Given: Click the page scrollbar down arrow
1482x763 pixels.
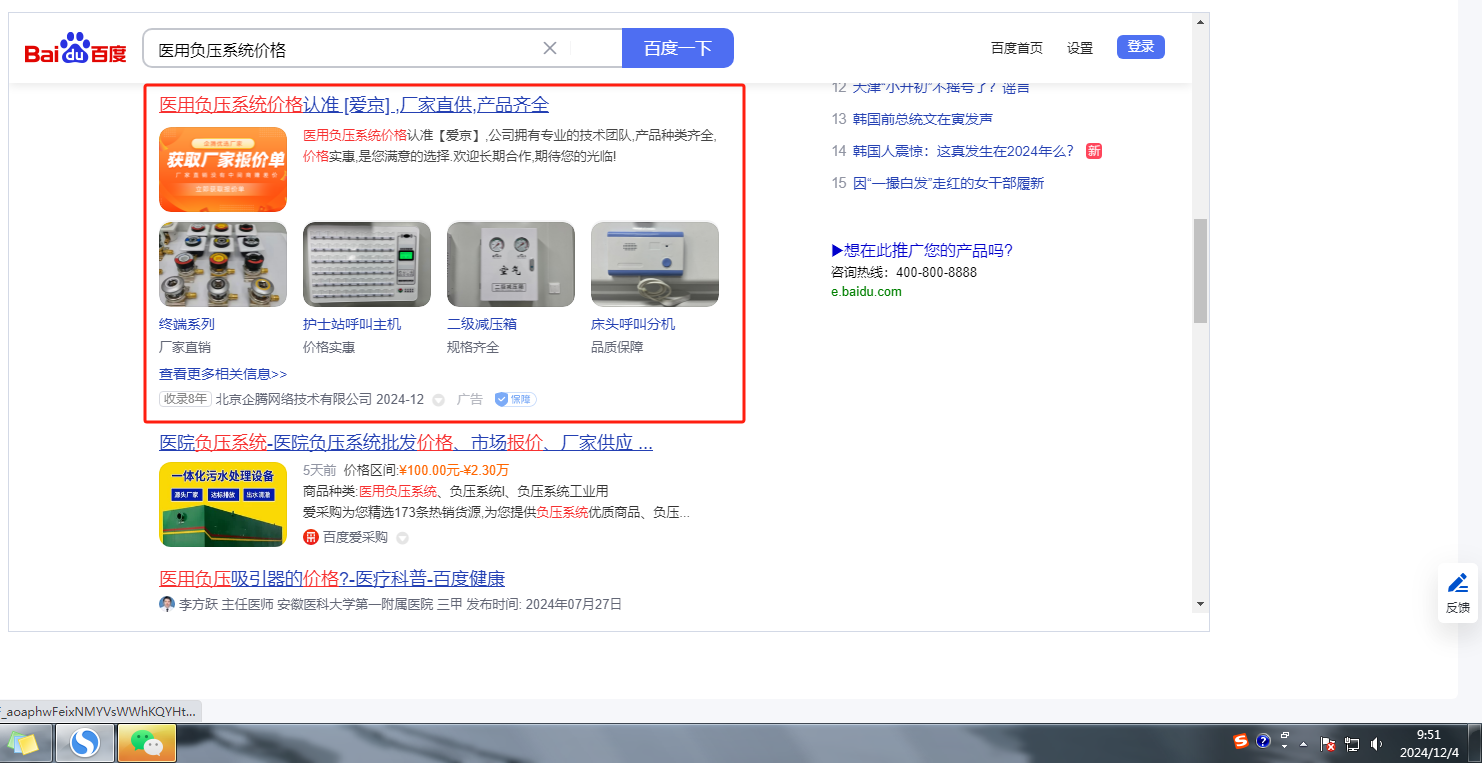Looking at the screenshot, I should click(x=1200, y=603).
